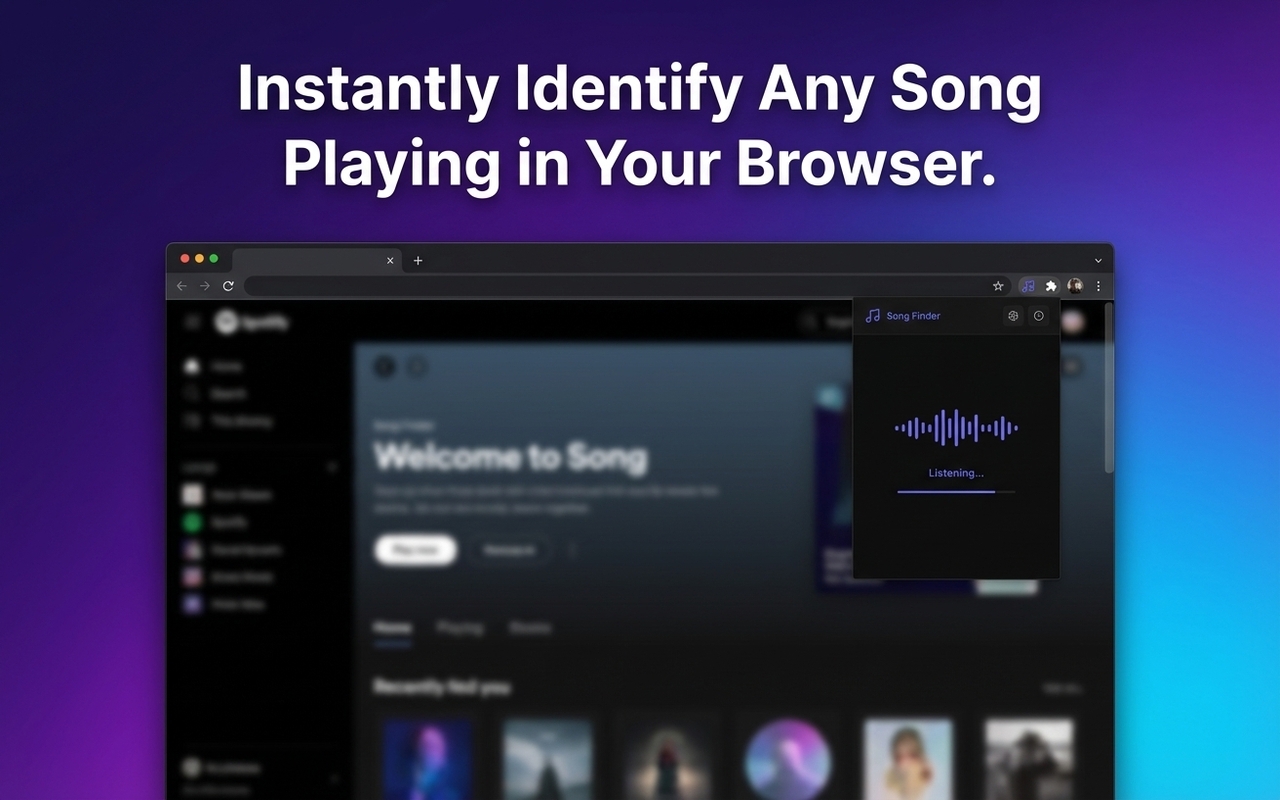This screenshot has width=1280, height=800.
Task: Open Song Finder history clock icon
Action: [1039, 316]
